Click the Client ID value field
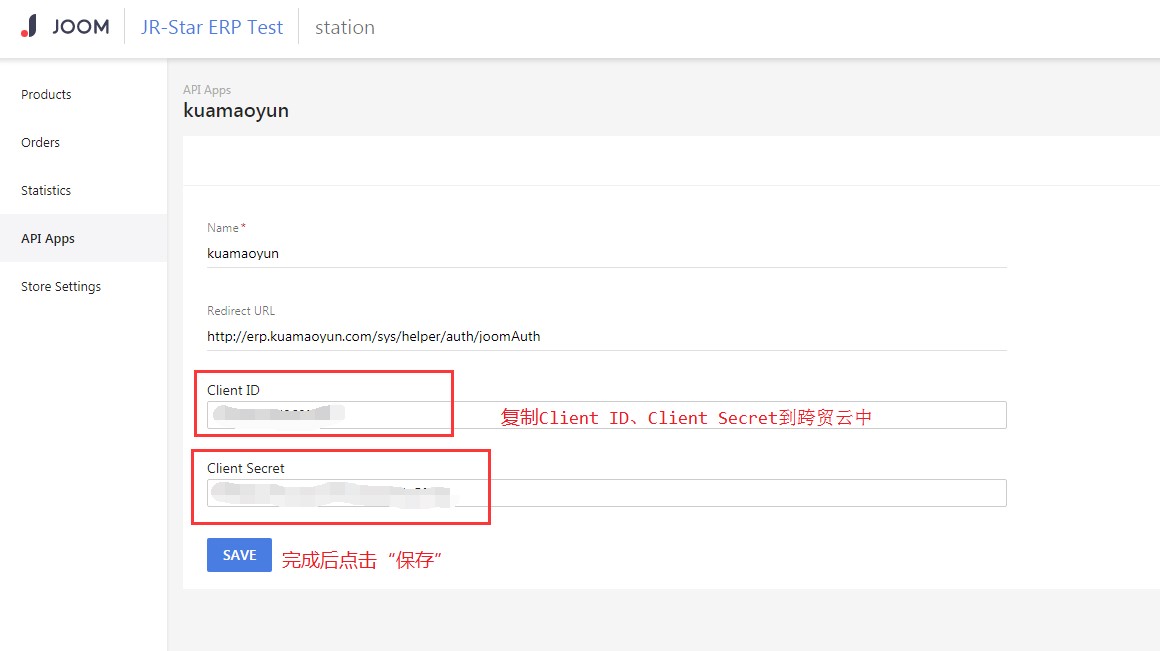1160x651 pixels. [x=607, y=415]
